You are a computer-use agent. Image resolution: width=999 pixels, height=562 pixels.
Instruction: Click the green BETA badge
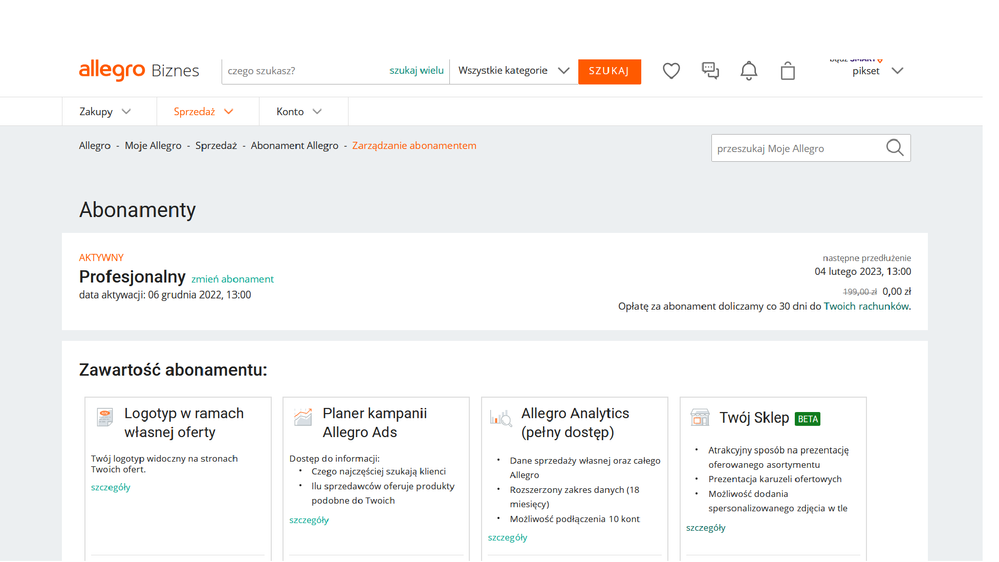807,419
